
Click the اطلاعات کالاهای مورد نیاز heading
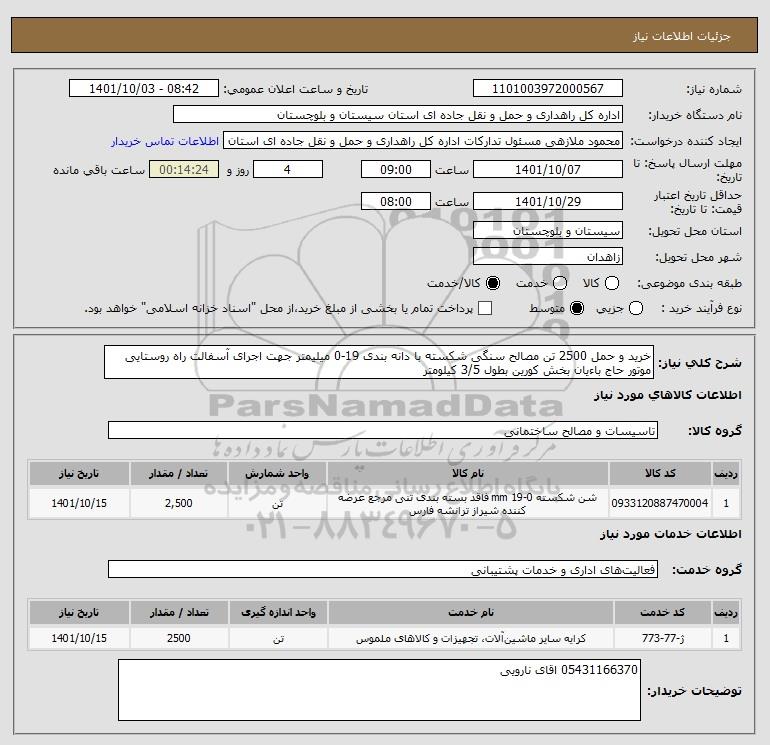coord(668,395)
